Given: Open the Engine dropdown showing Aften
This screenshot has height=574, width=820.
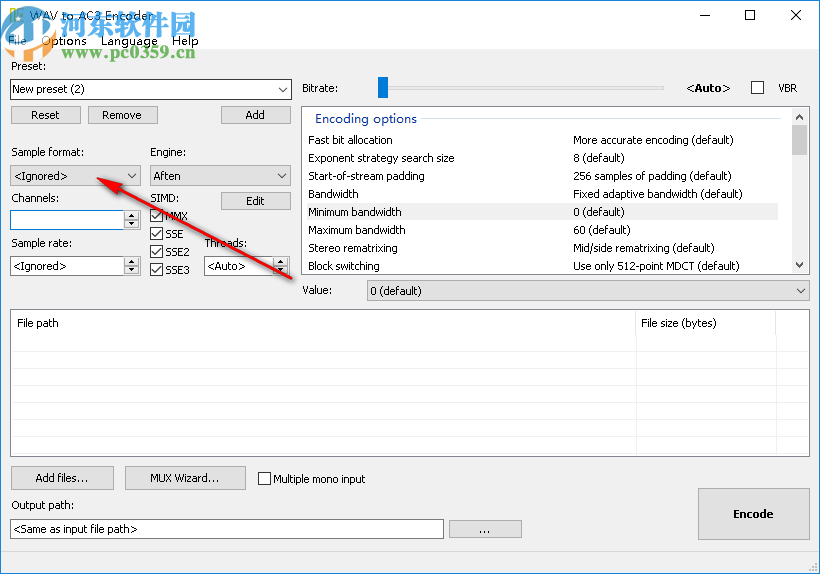Looking at the screenshot, I should click(220, 176).
